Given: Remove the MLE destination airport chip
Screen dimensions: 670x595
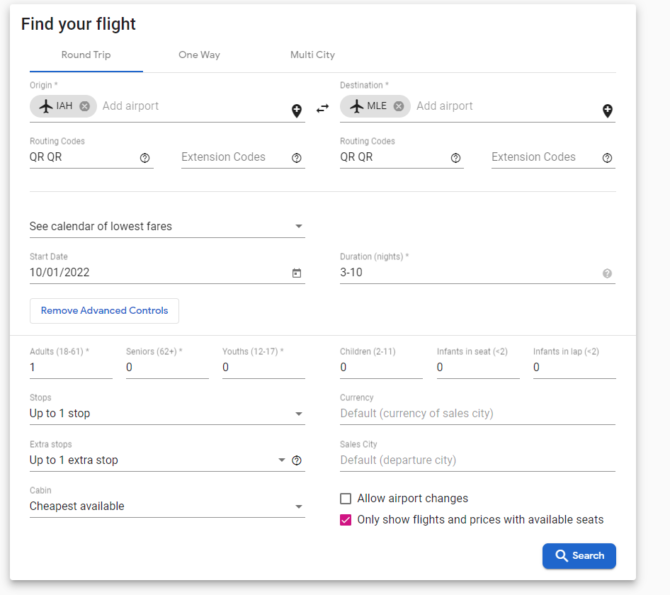Looking at the screenshot, I should tap(398, 106).
